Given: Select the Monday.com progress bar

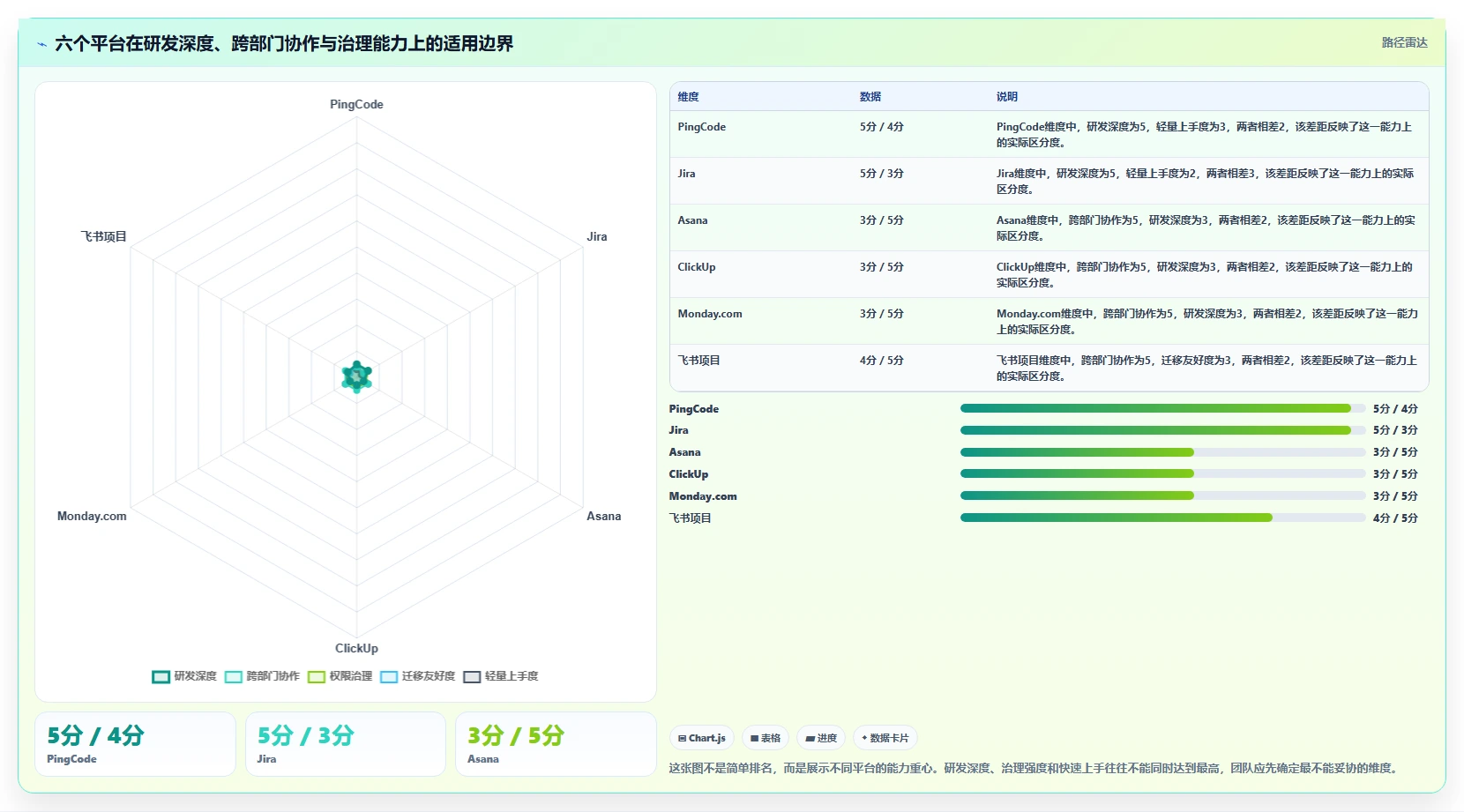Looking at the screenshot, I should 1162,495.
